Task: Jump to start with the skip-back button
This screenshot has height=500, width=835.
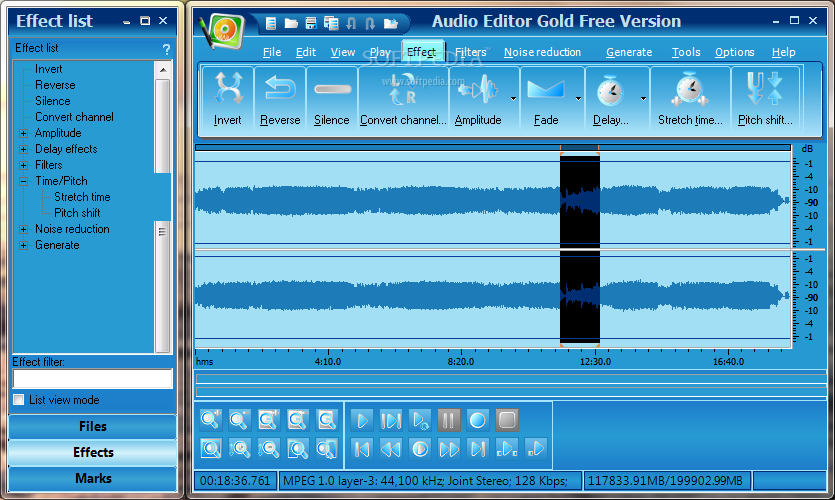Action: [x=362, y=449]
